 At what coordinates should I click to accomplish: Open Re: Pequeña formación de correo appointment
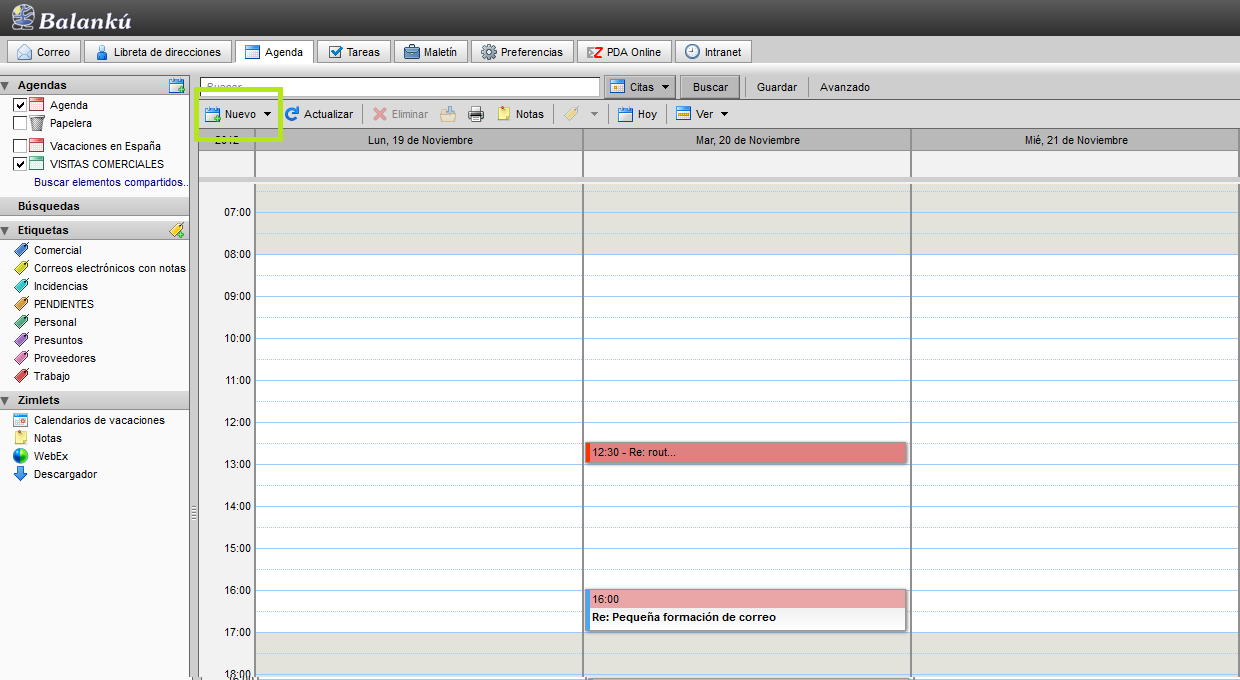click(x=745, y=610)
